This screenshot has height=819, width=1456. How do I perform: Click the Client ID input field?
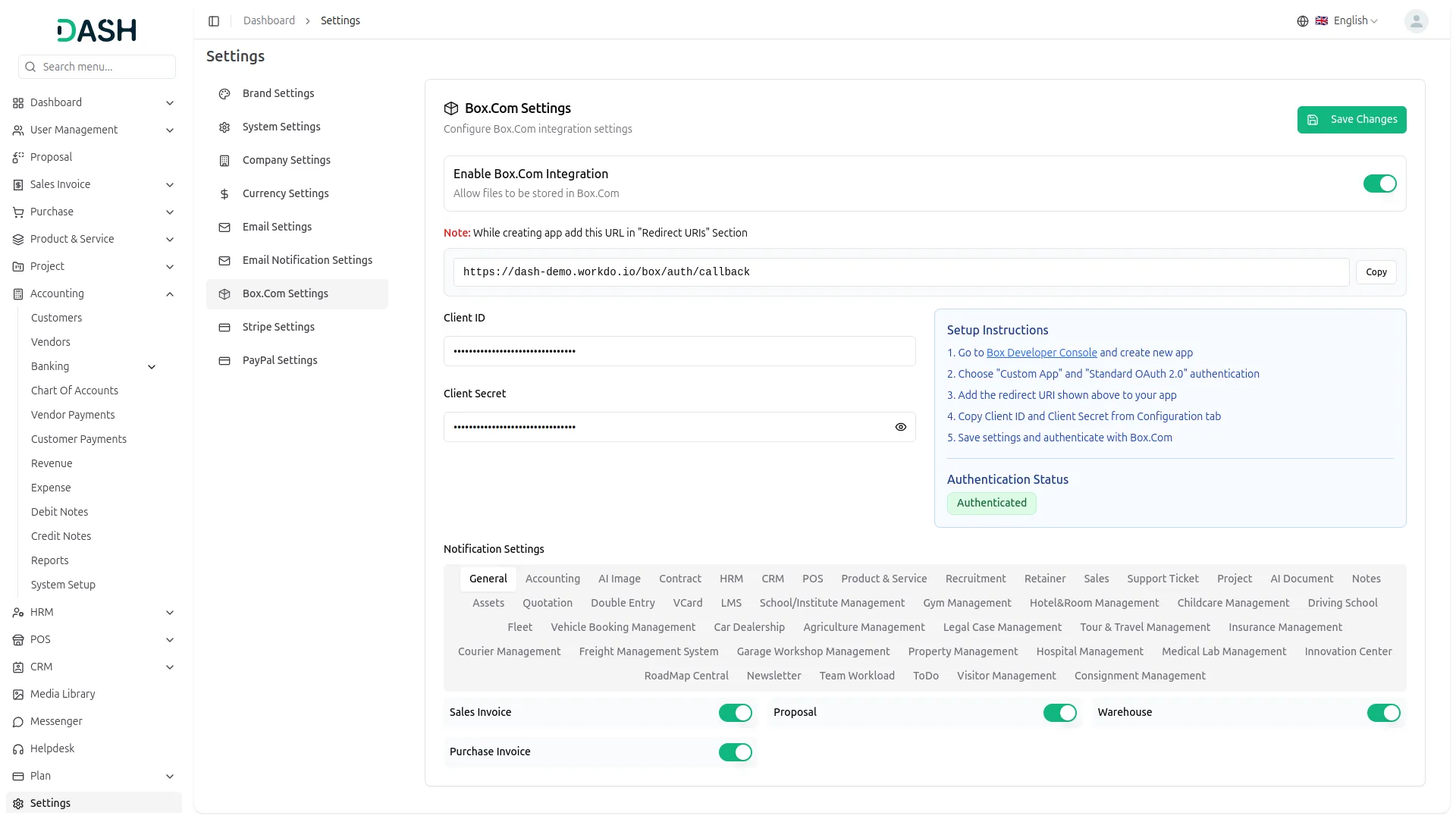679,351
